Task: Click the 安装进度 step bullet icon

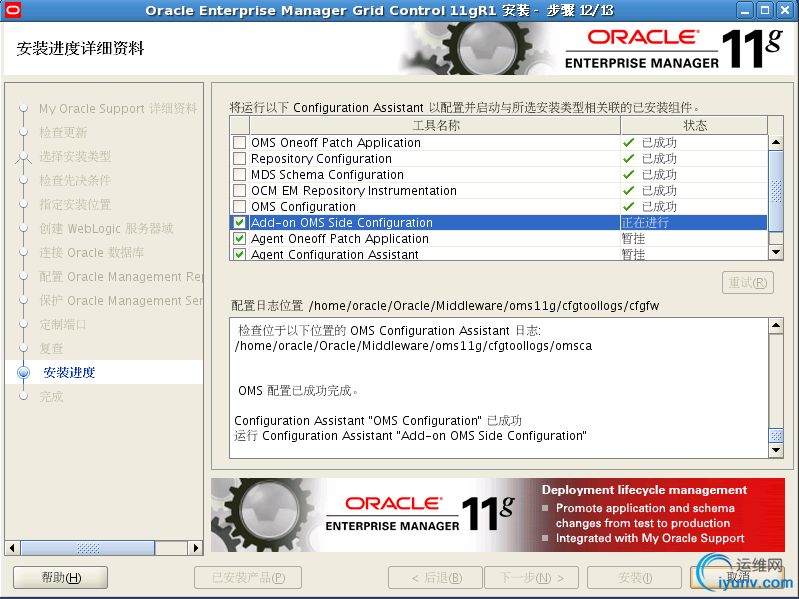Action: click(x=23, y=372)
